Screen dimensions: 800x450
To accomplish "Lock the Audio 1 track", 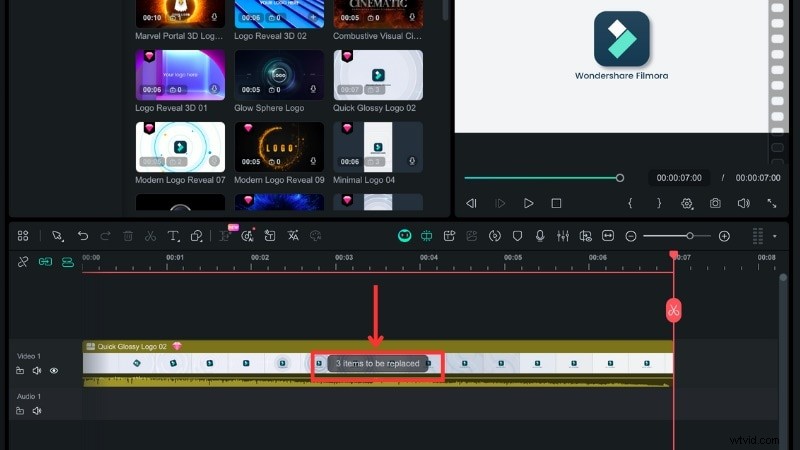I will (x=20, y=411).
